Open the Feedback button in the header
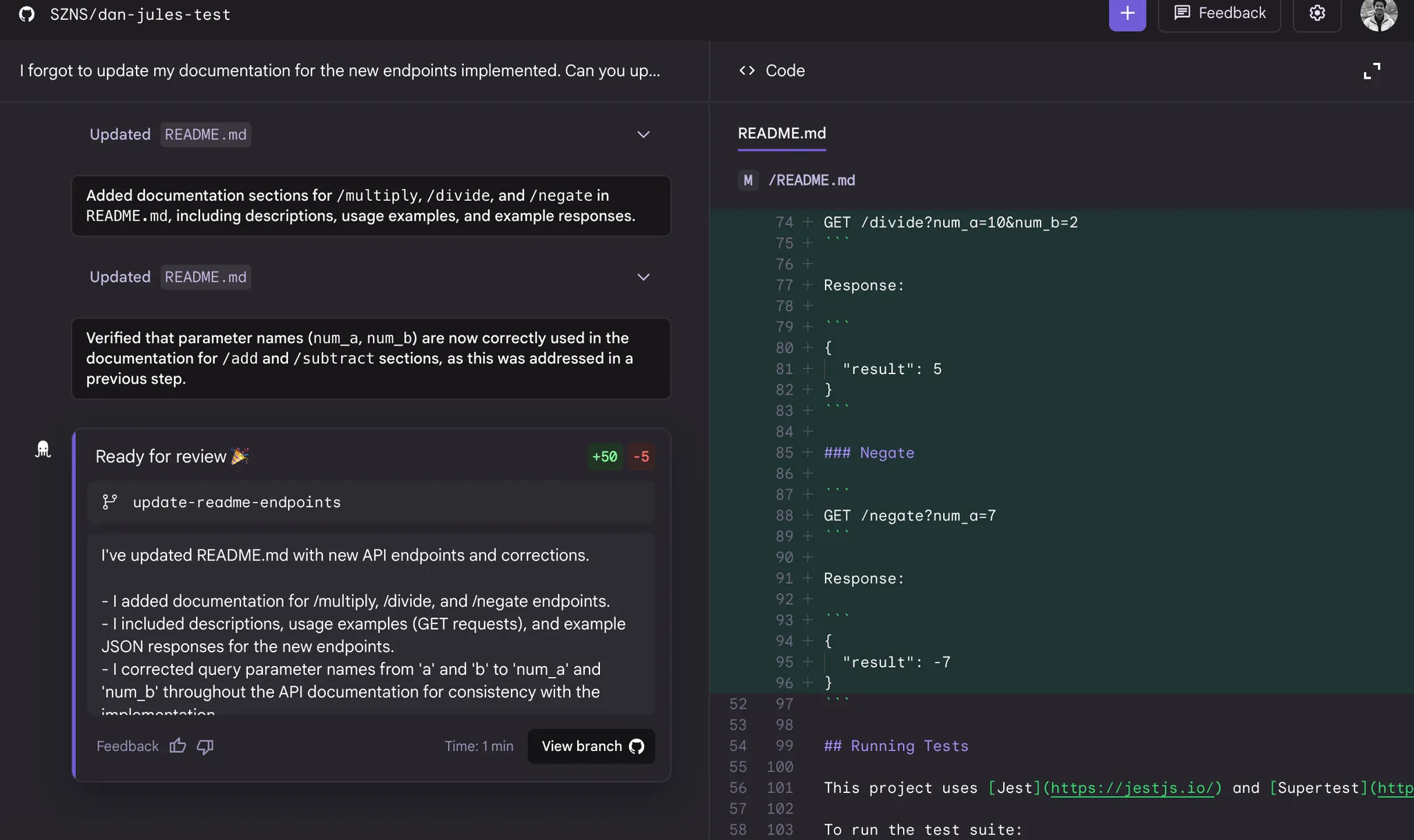 coord(1219,14)
